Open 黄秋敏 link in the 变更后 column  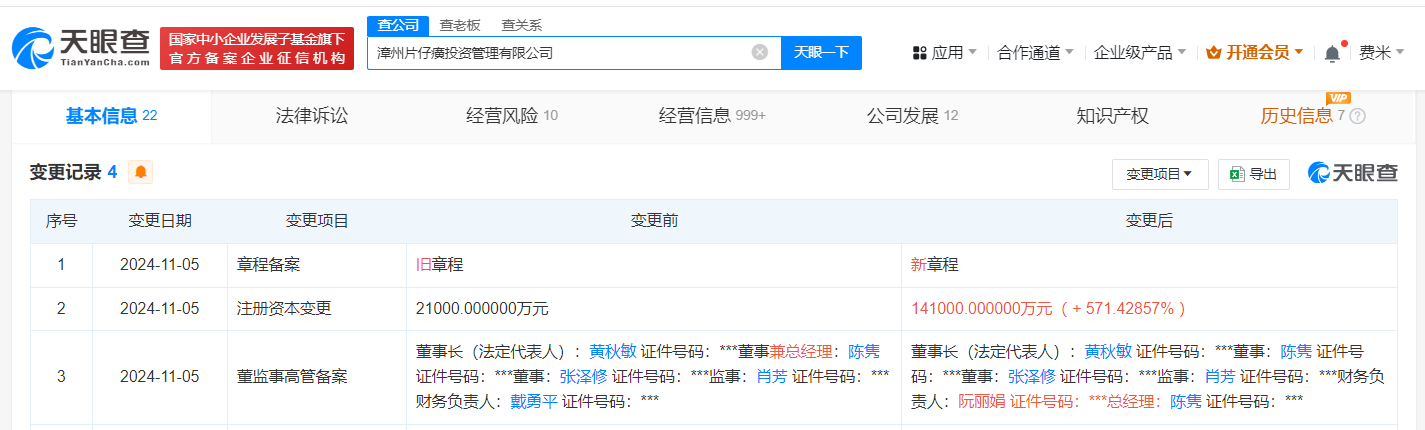pyautogui.click(x=1108, y=352)
